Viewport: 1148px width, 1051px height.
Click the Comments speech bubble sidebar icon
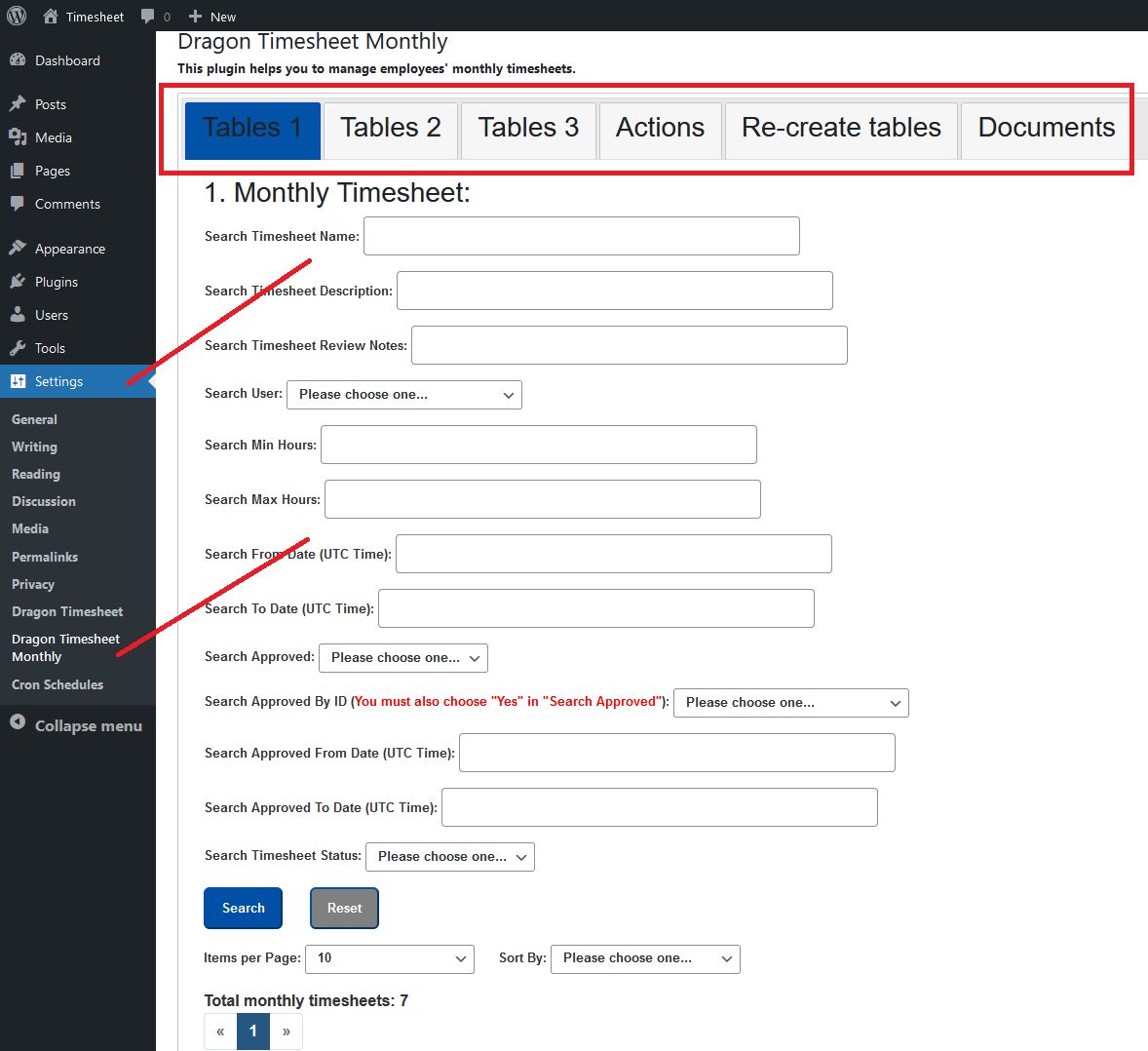(x=18, y=204)
